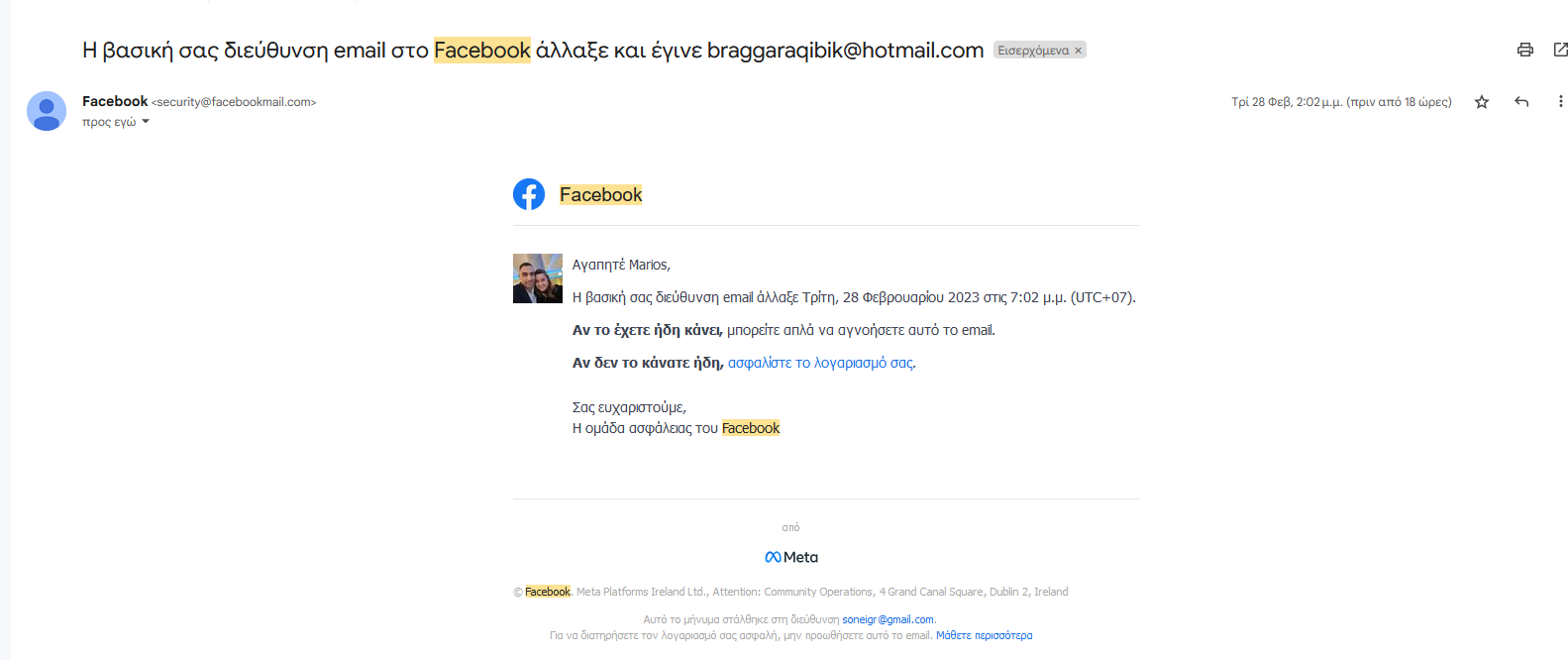Click the Εισερχόμενα label tag
Viewport: 1568px width, 660px height.
pos(1033,51)
